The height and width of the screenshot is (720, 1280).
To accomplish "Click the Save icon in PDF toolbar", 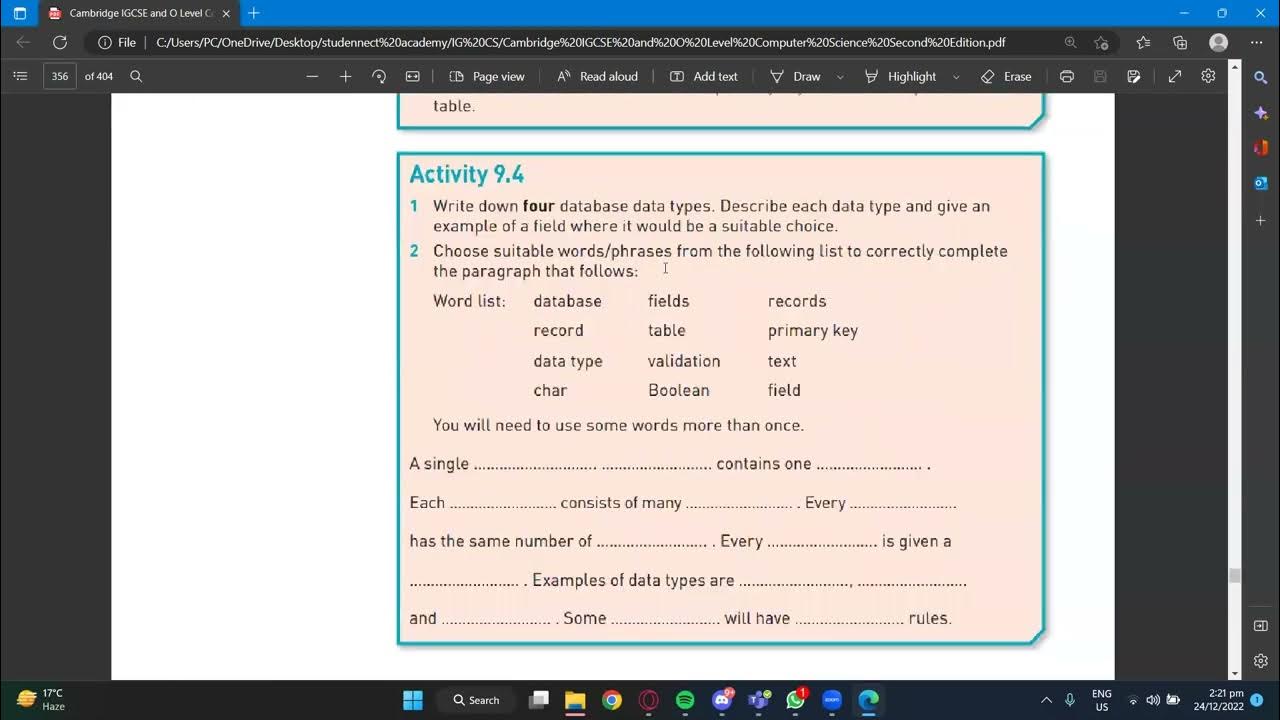I will 1100,76.
